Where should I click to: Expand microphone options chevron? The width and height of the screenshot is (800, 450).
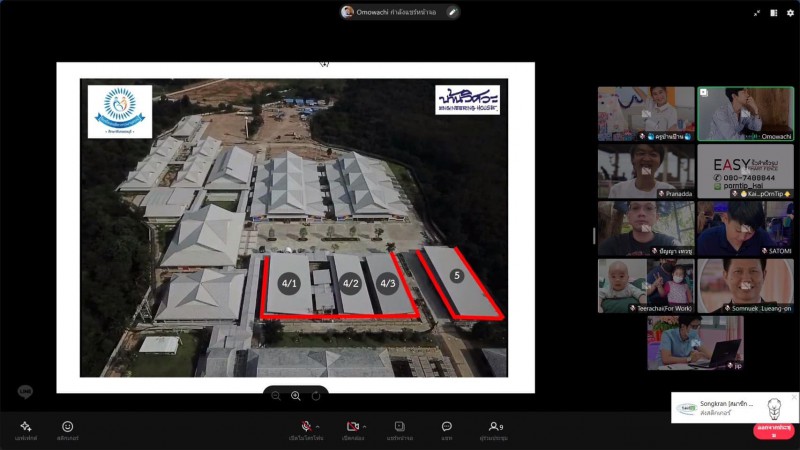tap(318, 427)
